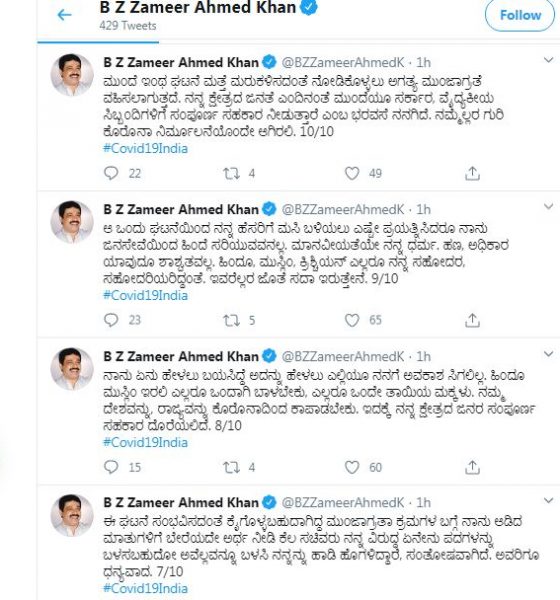Like the tweet with 60 likes
The width and height of the screenshot is (560, 600).
352,467
